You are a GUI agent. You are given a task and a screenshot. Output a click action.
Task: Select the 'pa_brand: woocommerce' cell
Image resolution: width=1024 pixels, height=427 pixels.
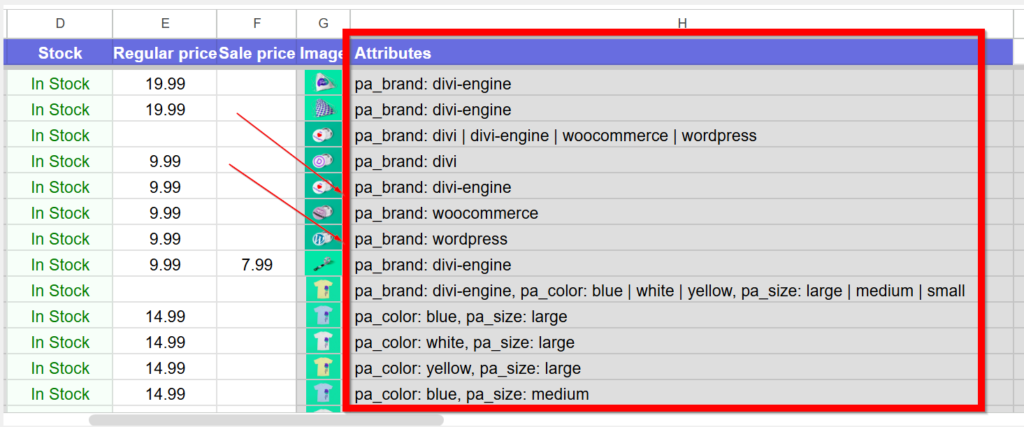click(x=681, y=213)
